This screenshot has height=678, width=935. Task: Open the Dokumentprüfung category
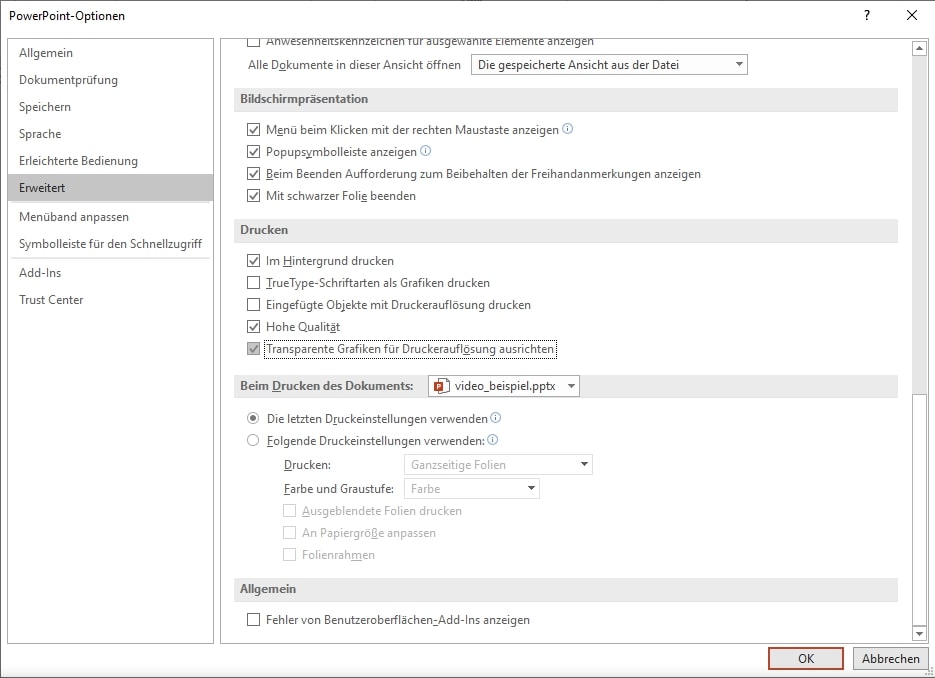click(x=110, y=79)
